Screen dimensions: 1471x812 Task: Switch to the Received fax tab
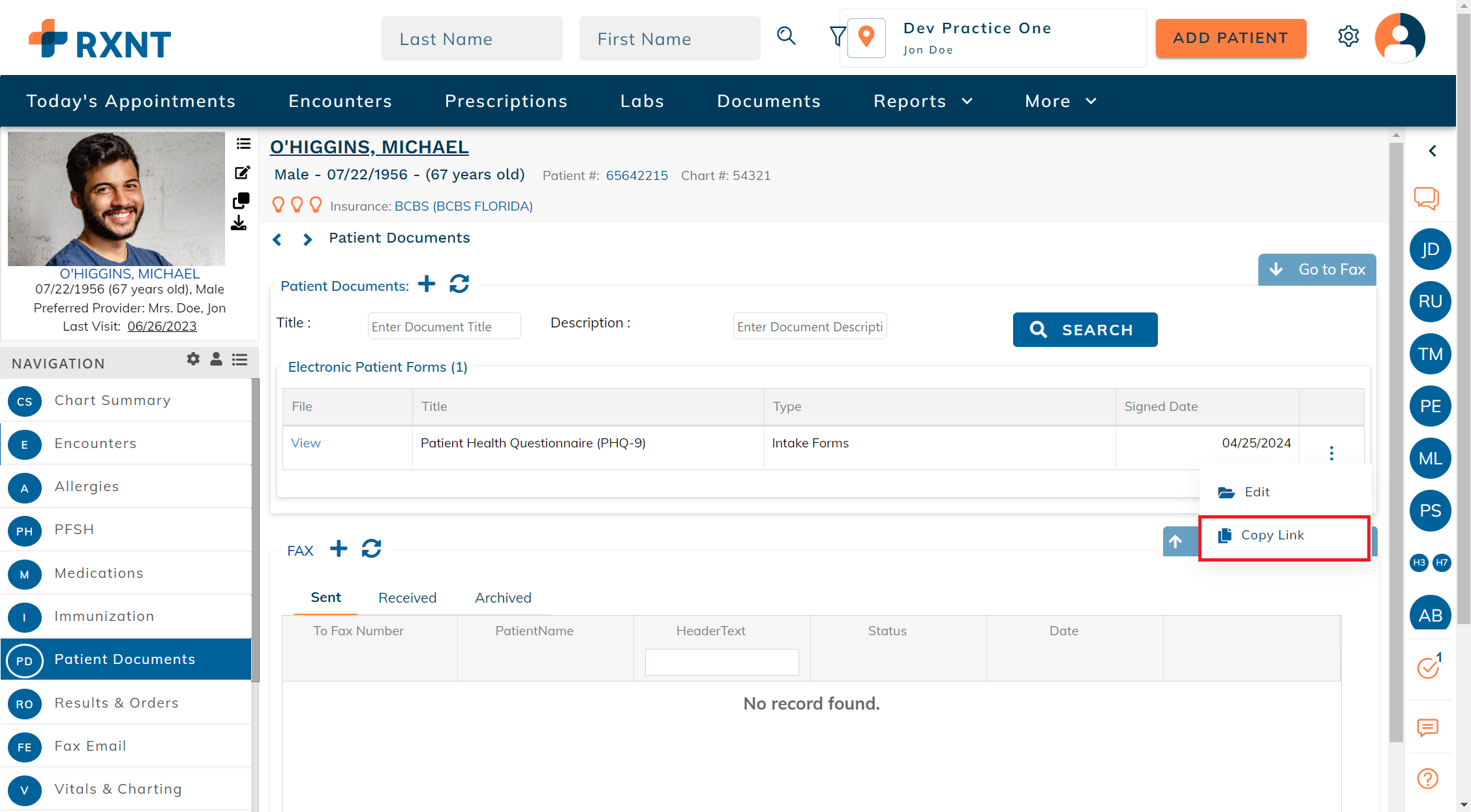click(x=408, y=597)
